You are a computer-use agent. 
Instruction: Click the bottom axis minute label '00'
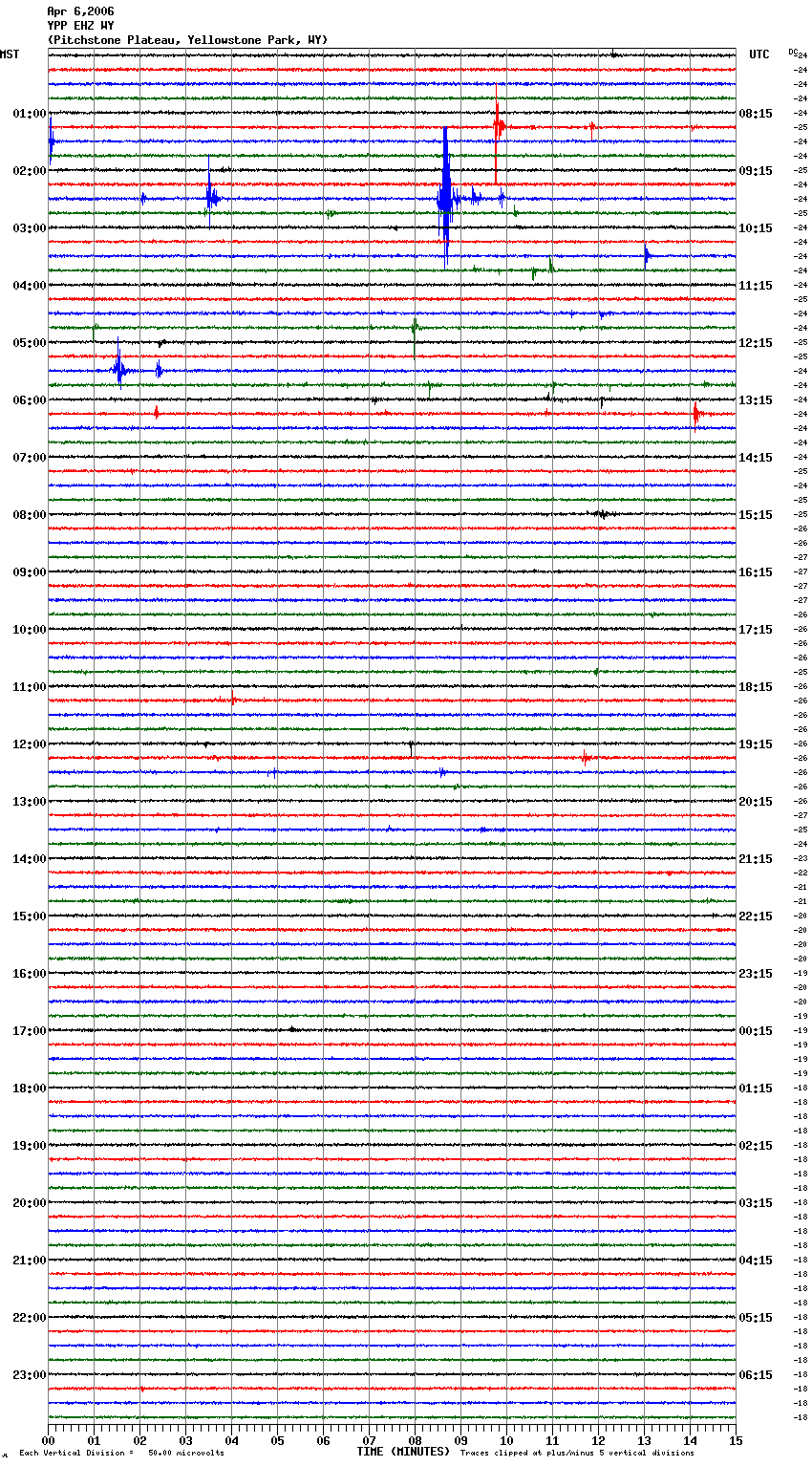click(48, 1440)
